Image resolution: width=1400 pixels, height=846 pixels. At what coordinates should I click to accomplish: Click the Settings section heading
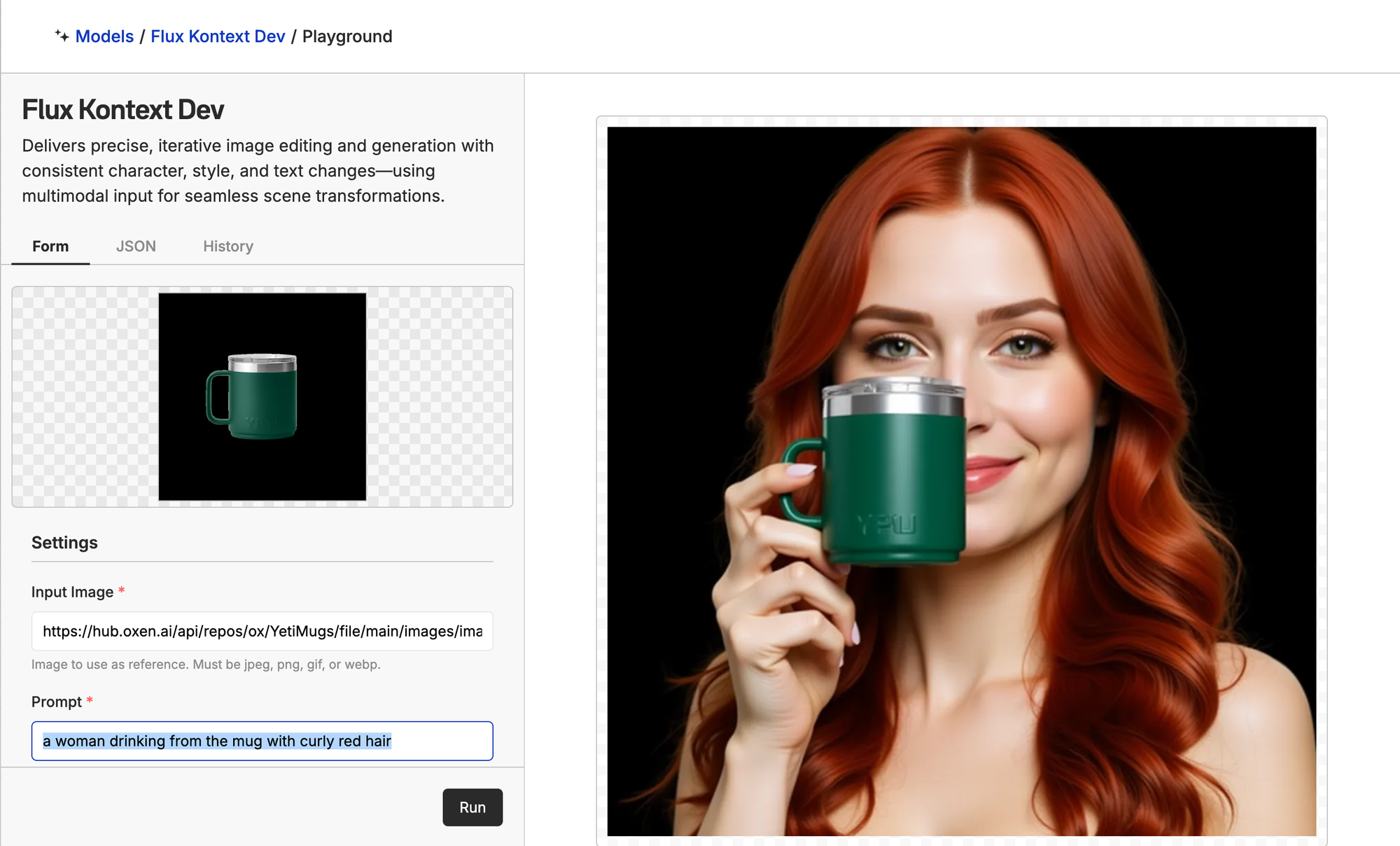[64, 543]
